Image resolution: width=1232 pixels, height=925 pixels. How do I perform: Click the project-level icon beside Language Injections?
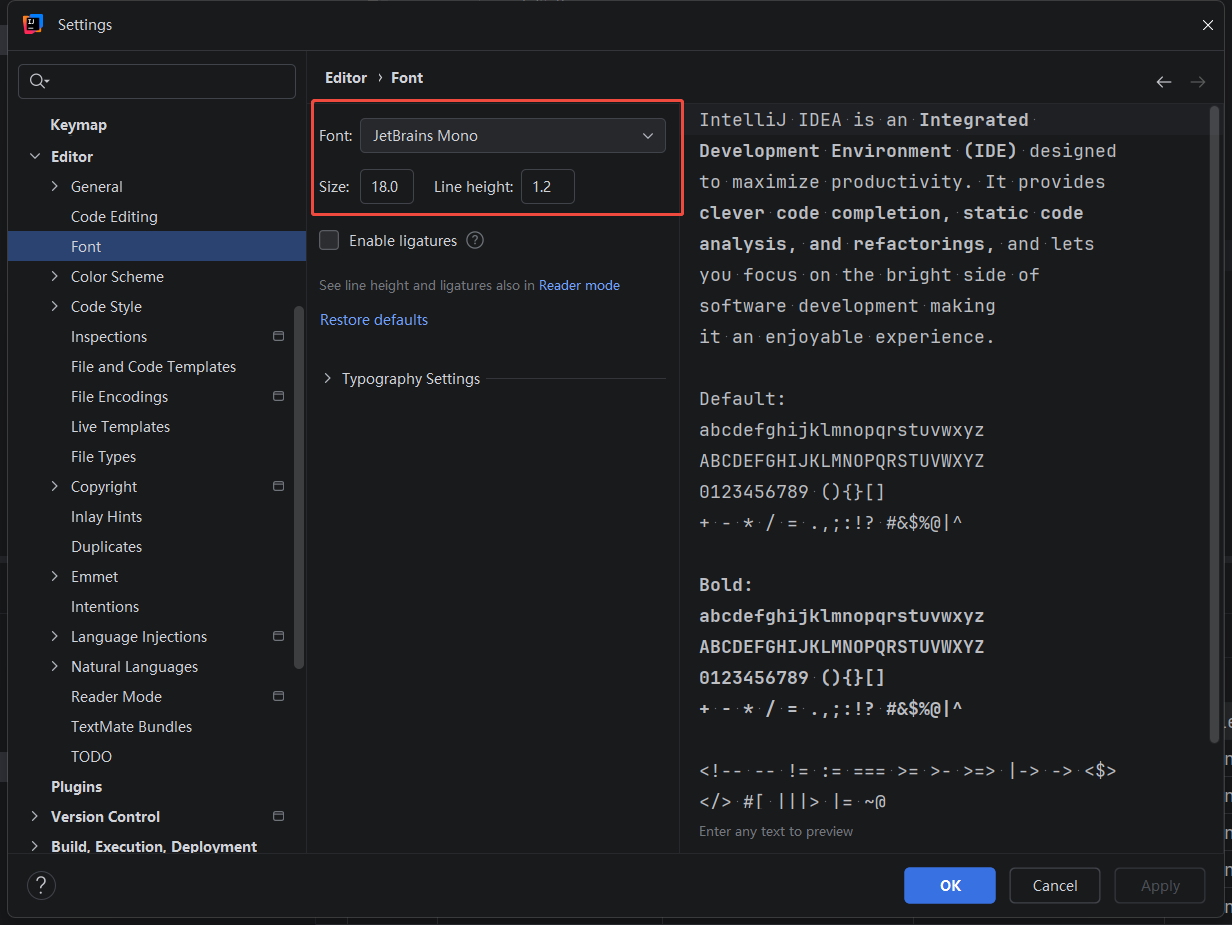(279, 637)
